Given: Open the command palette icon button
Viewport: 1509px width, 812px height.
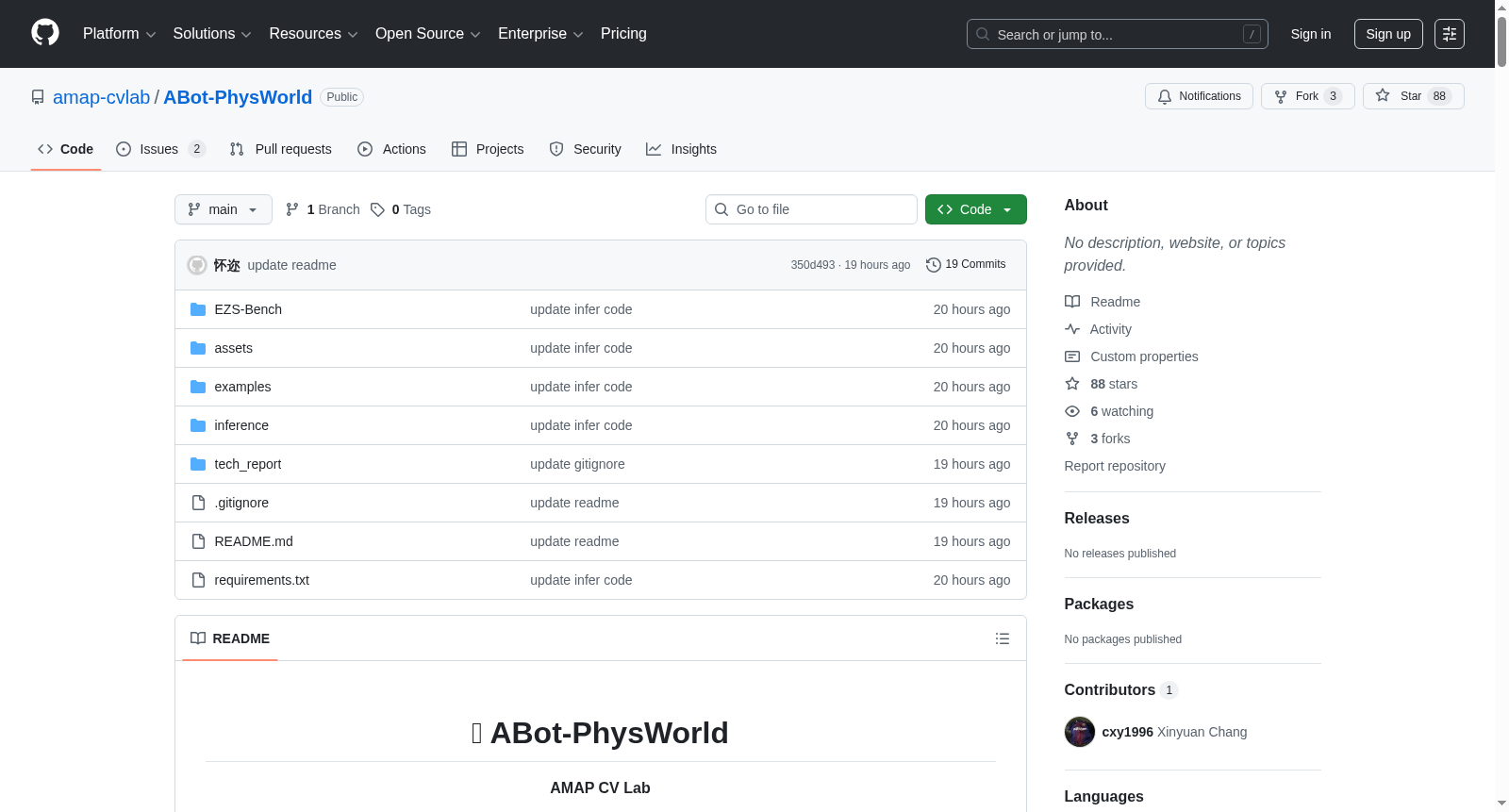Looking at the screenshot, I should pos(1450,34).
